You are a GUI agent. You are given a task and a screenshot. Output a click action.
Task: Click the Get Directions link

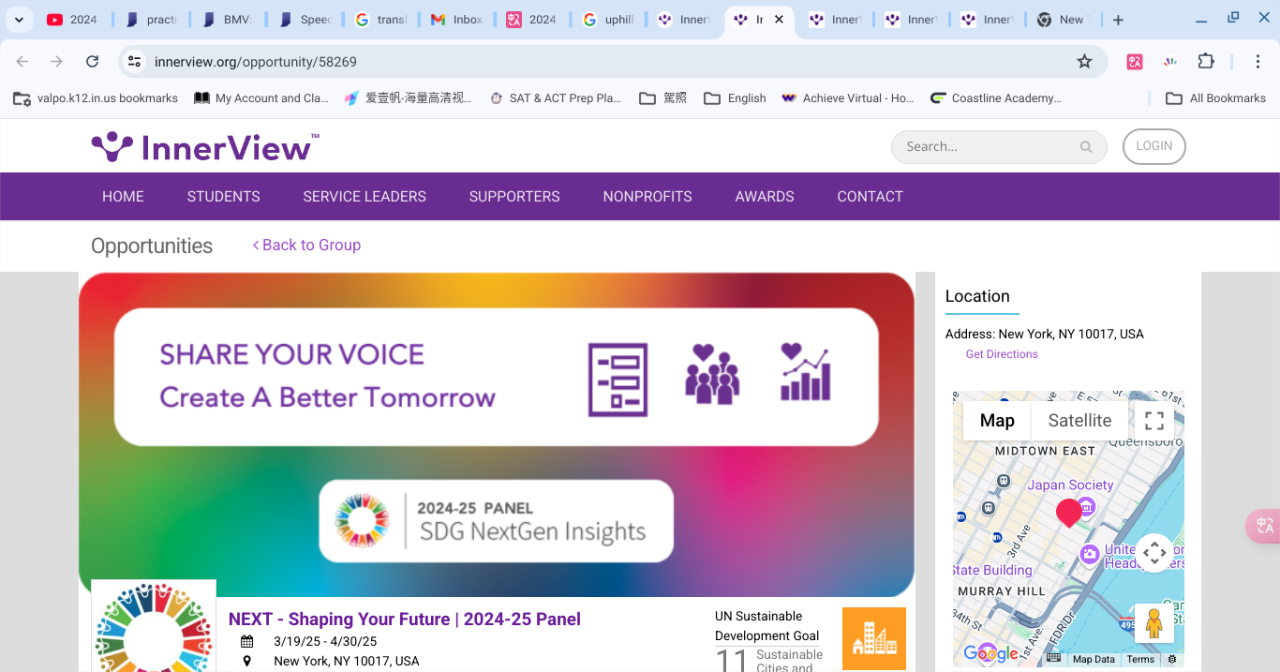(x=1001, y=354)
